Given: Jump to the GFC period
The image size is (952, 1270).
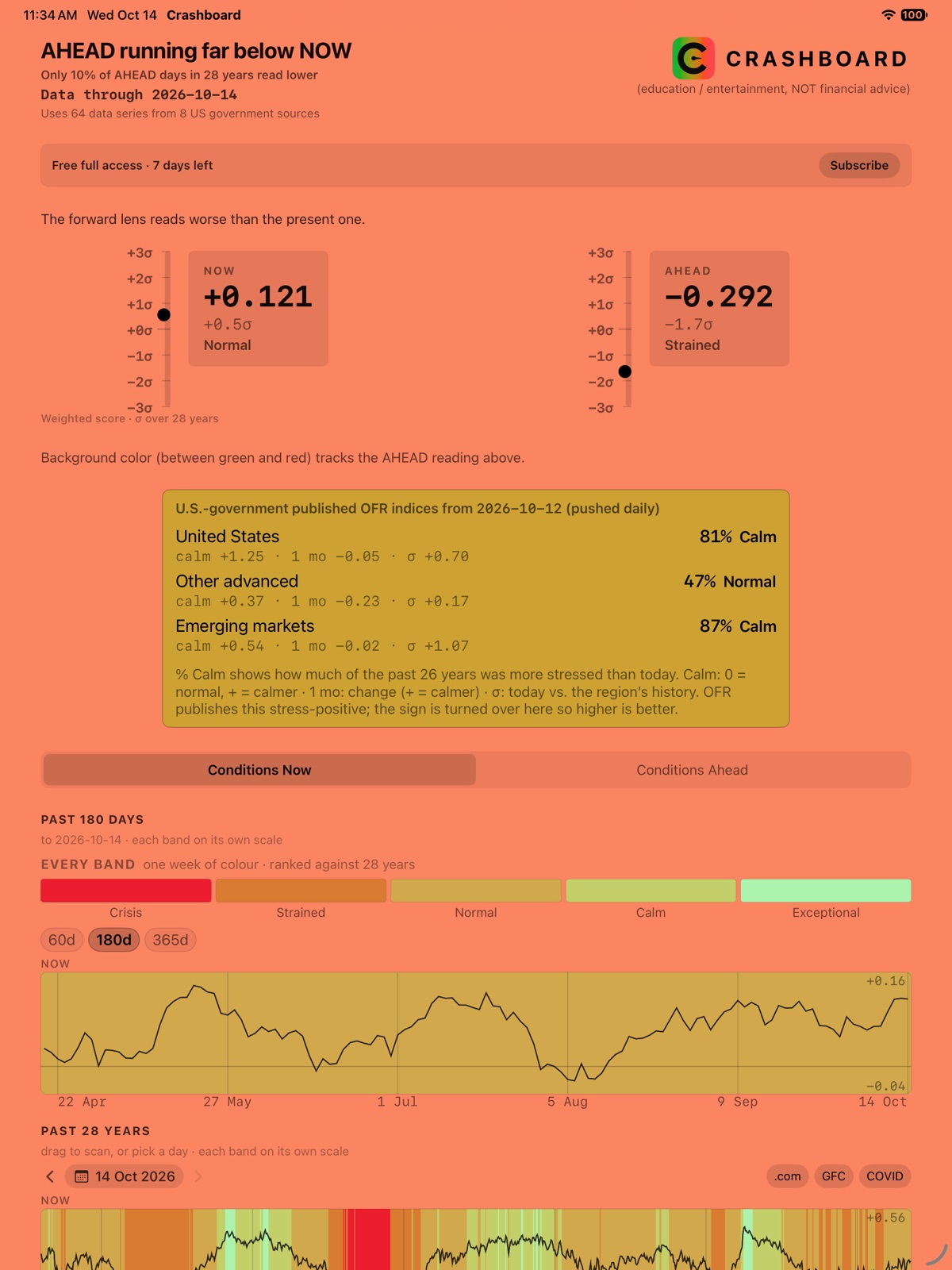Looking at the screenshot, I should (x=834, y=1176).
